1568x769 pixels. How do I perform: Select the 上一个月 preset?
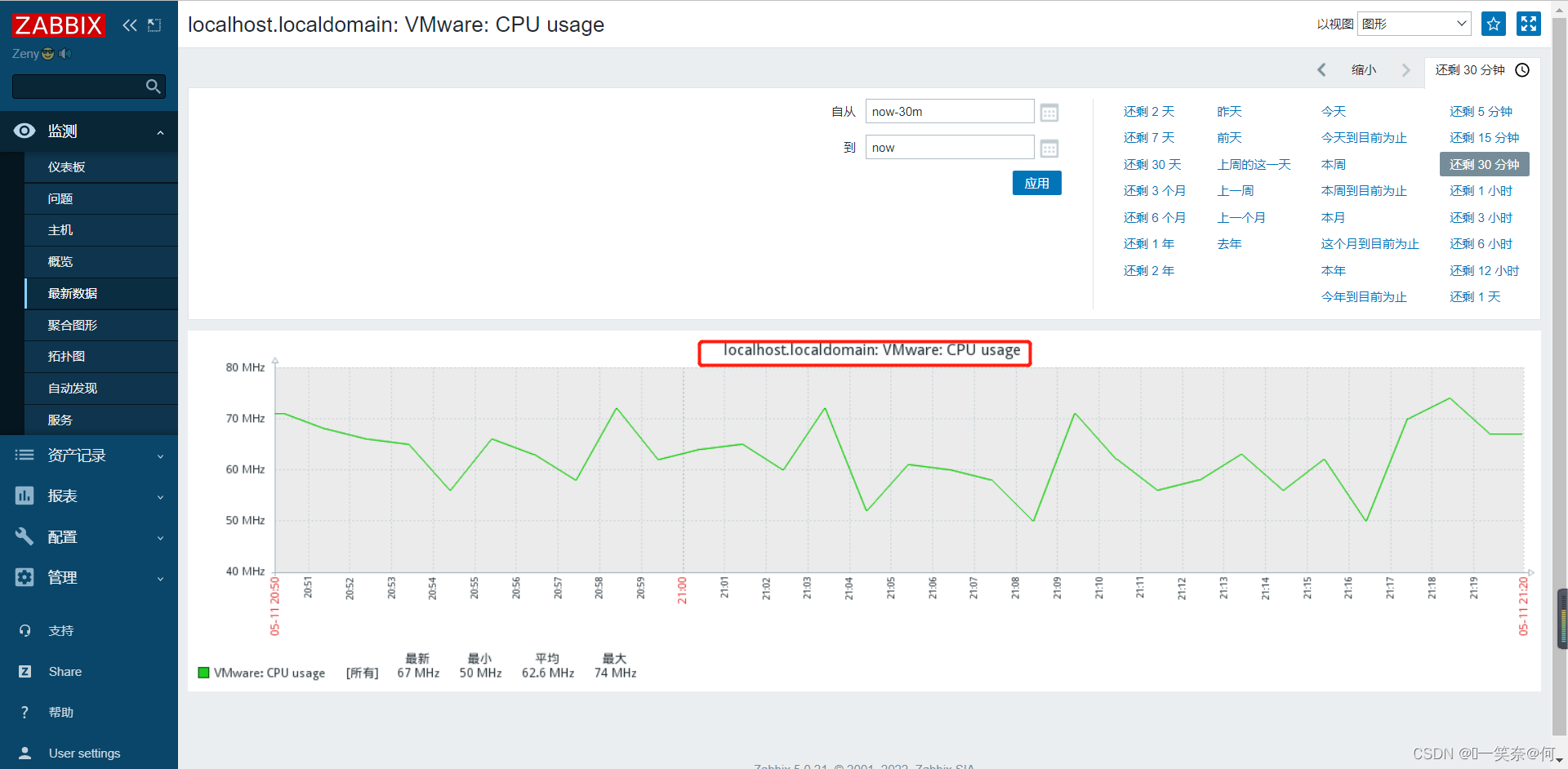(x=1241, y=218)
